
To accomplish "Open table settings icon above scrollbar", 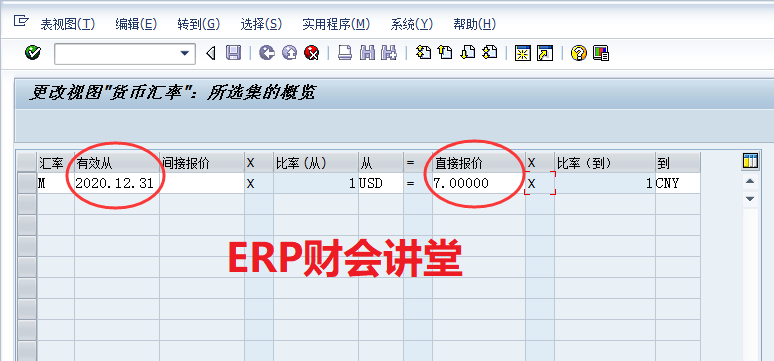I will [750, 161].
